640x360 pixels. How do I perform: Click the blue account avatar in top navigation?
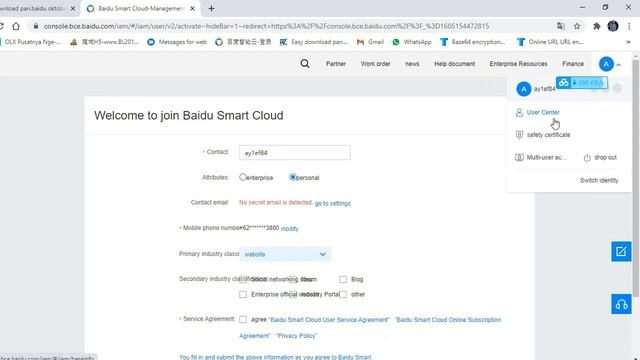click(606, 64)
